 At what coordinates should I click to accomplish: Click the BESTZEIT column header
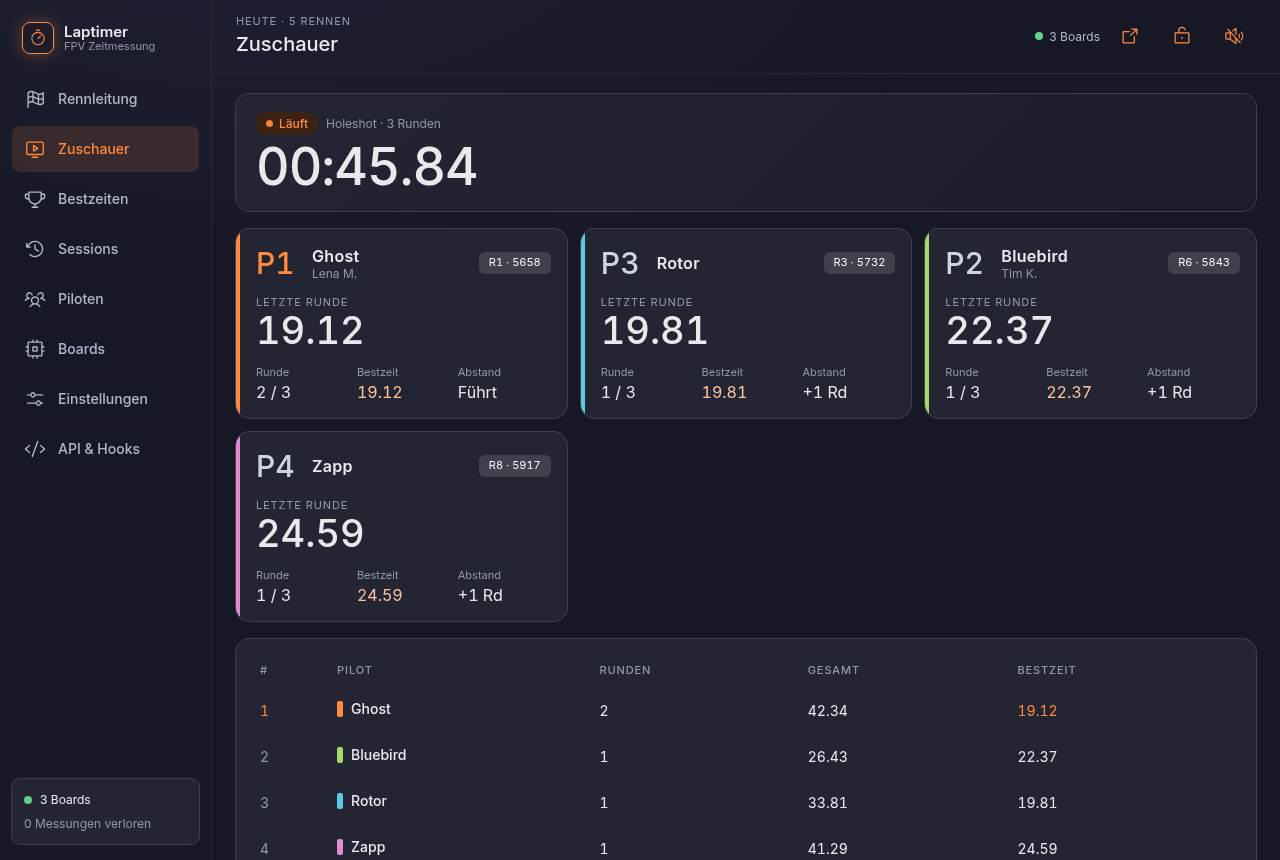[1047, 670]
